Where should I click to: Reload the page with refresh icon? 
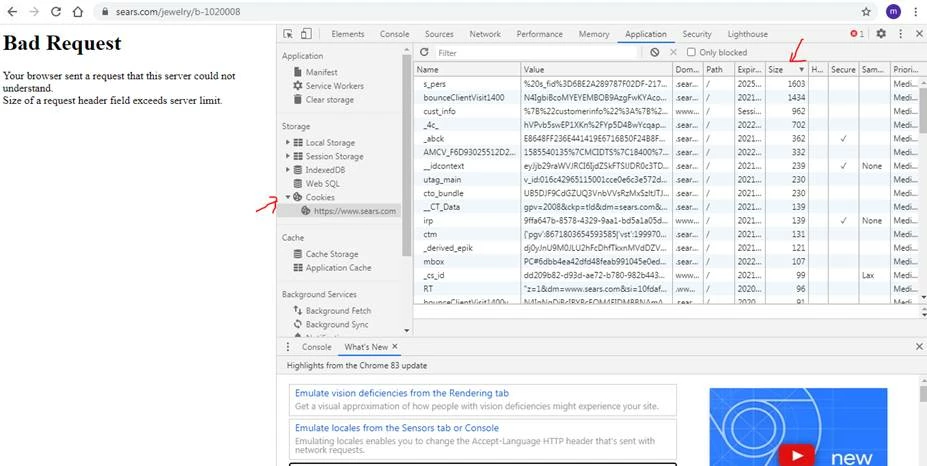56,11
